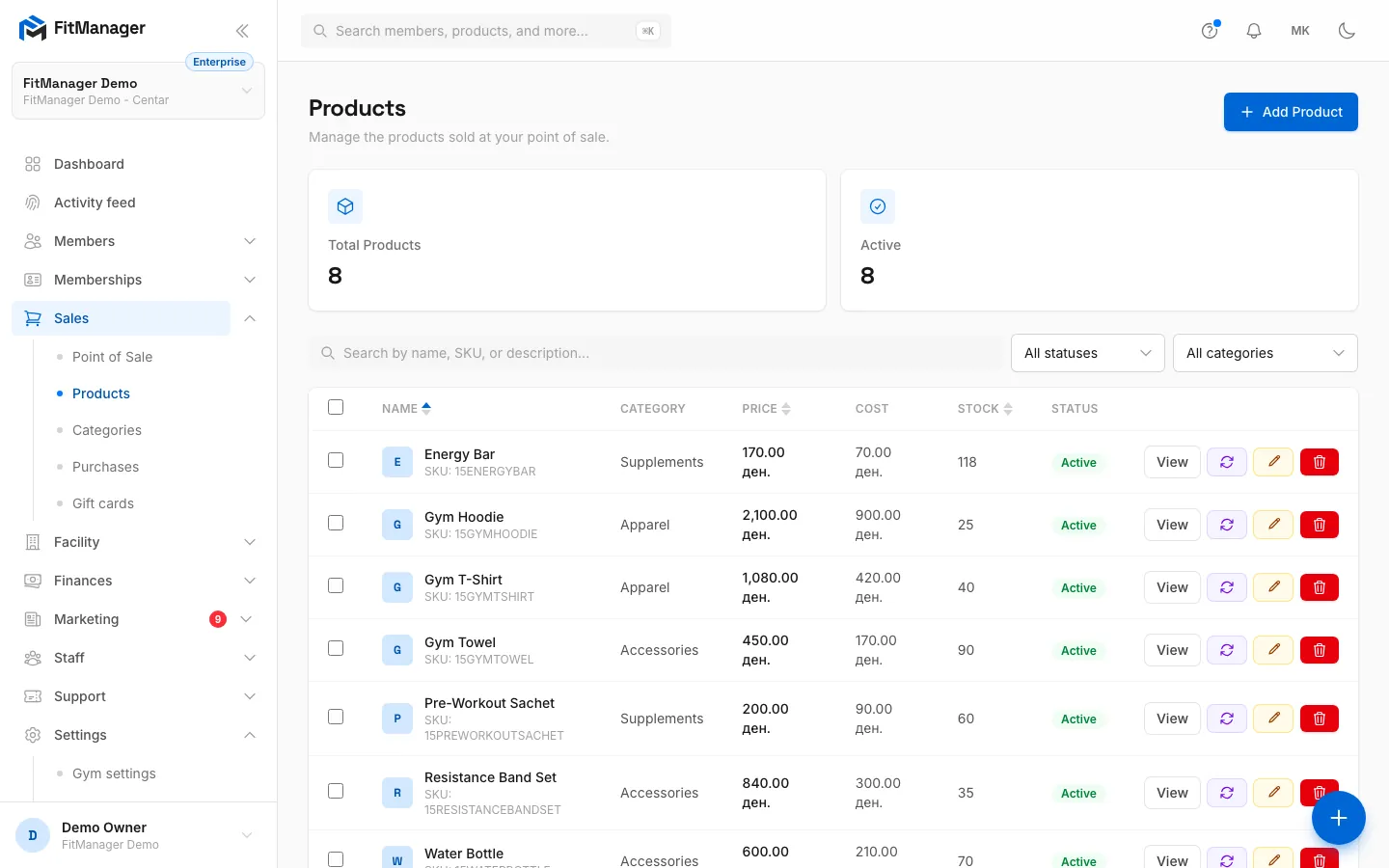Open the help icon in top bar
Viewport: 1389px width, 868px height.
pyautogui.click(x=1210, y=31)
